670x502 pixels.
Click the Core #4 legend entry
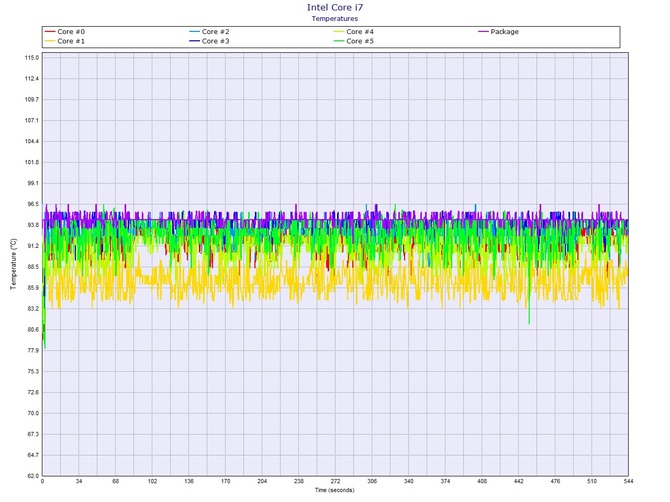click(x=354, y=32)
